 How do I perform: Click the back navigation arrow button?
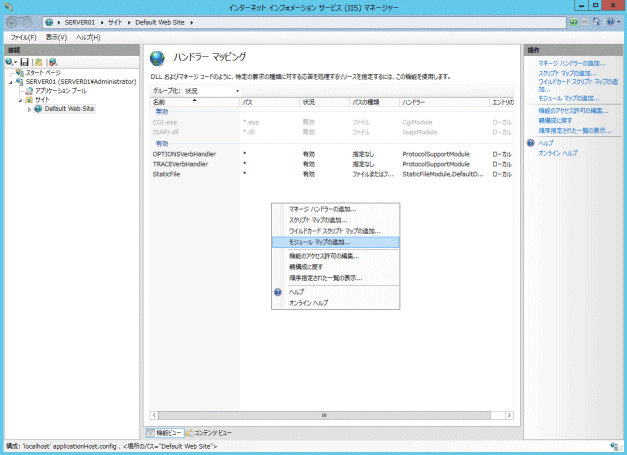point(12,23)
